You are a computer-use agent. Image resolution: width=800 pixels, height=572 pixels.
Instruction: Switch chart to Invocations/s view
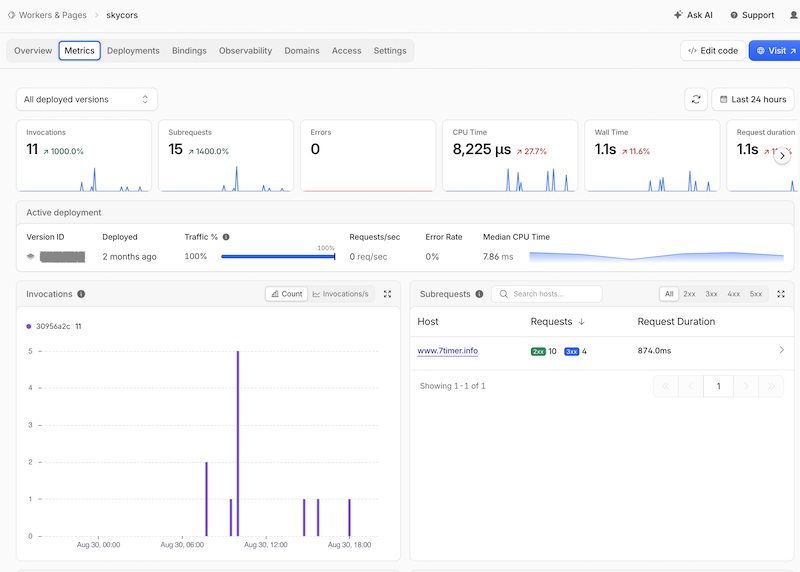point(340,294)
